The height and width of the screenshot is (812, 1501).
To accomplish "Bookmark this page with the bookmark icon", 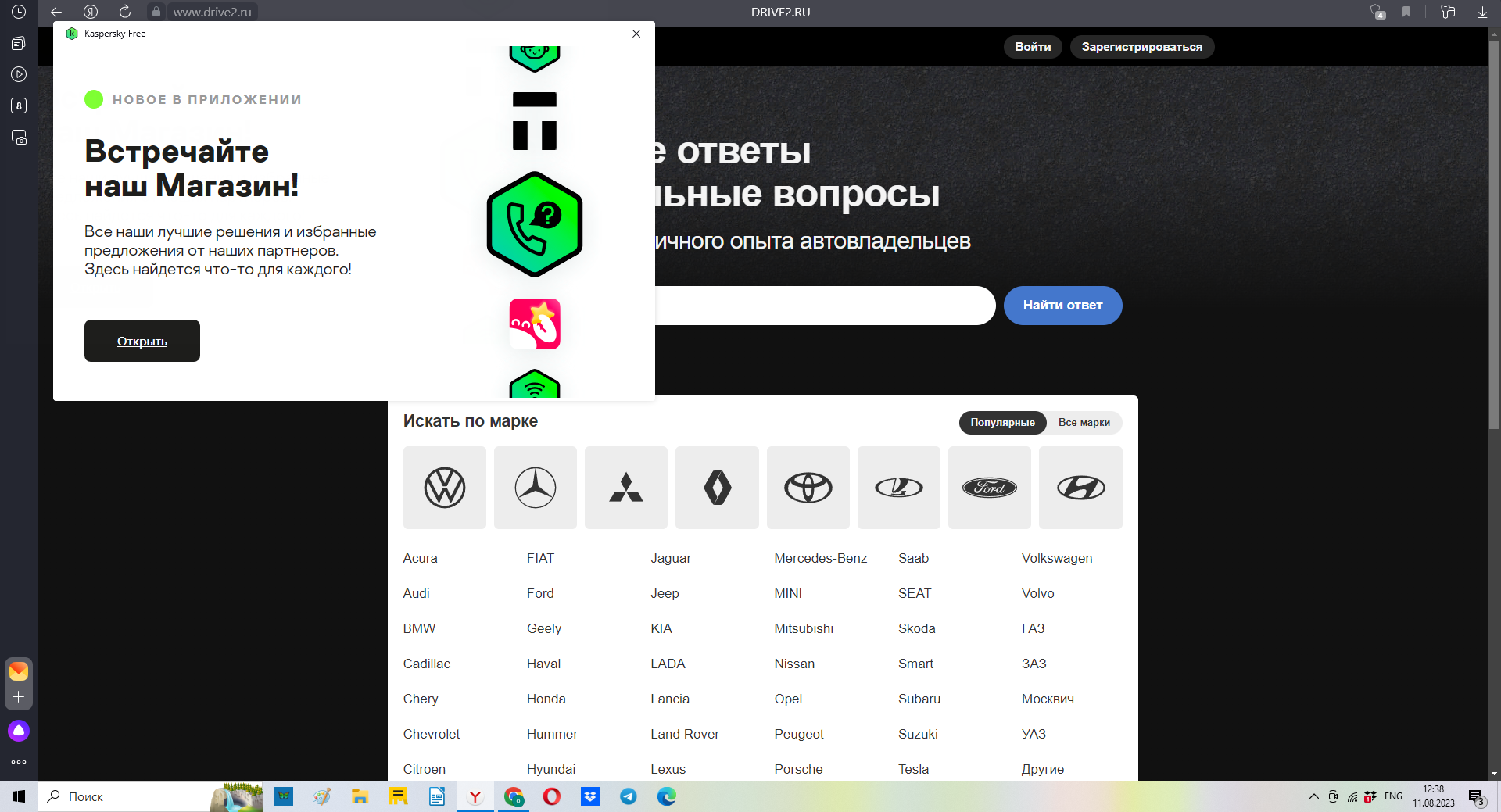I will 1406,12.
